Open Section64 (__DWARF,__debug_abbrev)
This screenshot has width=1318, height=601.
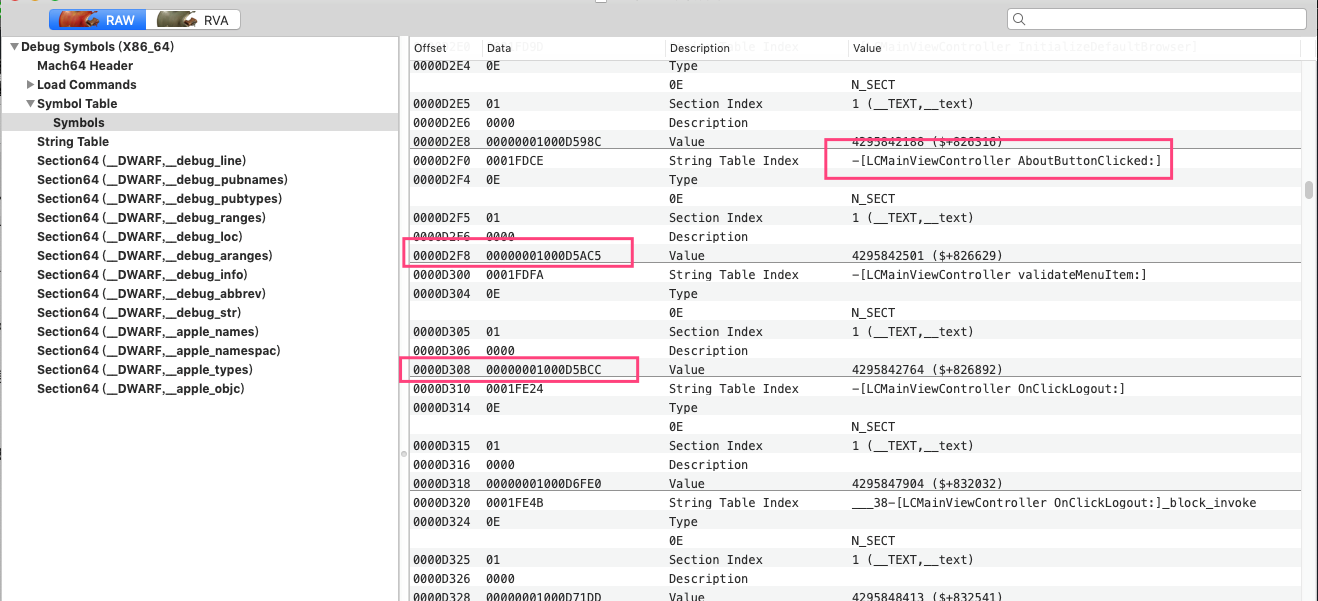(x=151, y=294)
